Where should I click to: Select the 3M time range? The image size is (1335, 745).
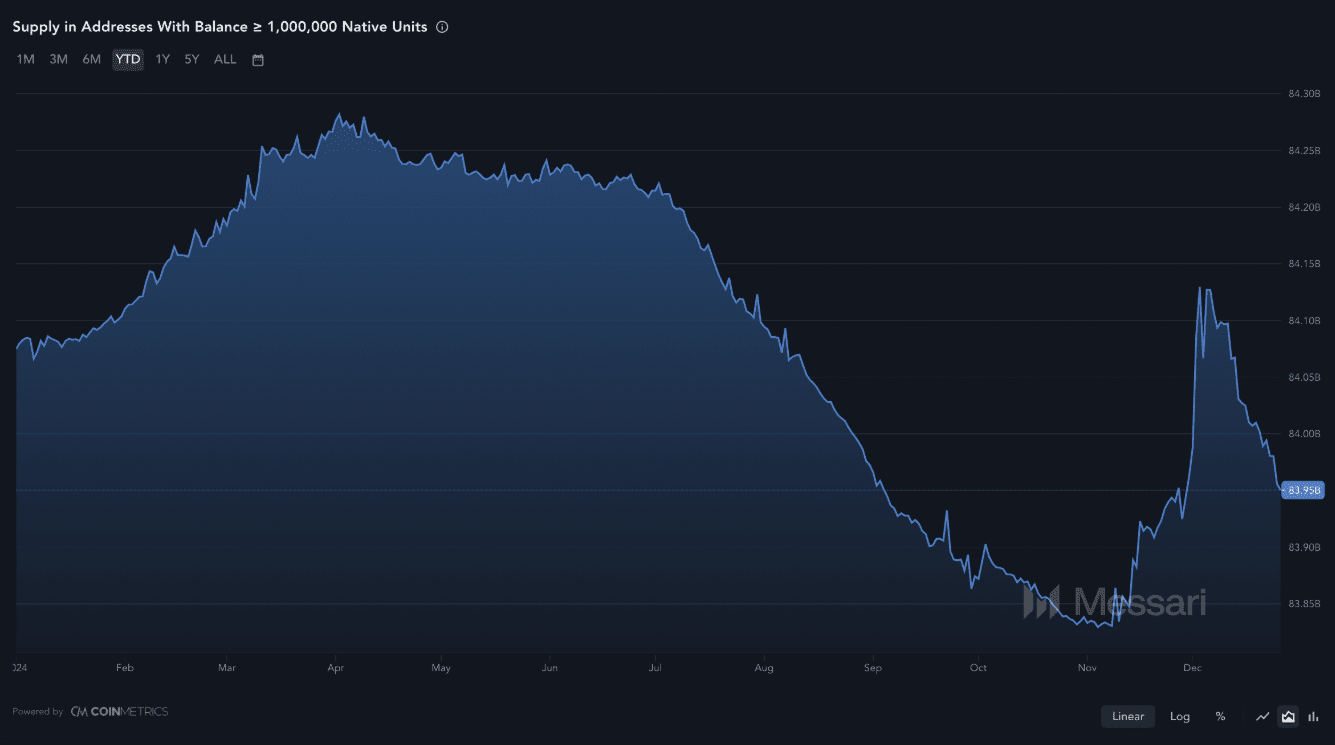[x=59, y=59]
